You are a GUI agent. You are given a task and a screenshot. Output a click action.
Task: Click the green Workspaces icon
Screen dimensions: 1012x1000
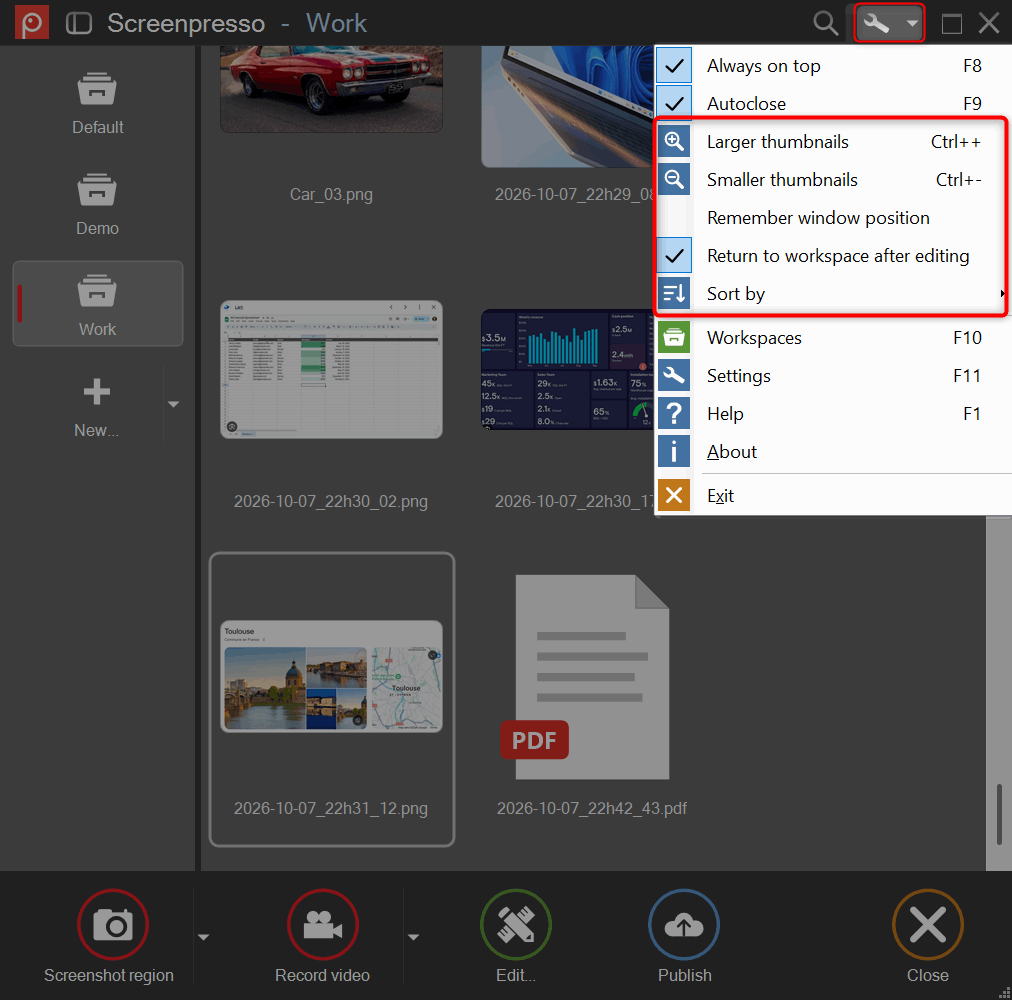click(x=674, y=337)
